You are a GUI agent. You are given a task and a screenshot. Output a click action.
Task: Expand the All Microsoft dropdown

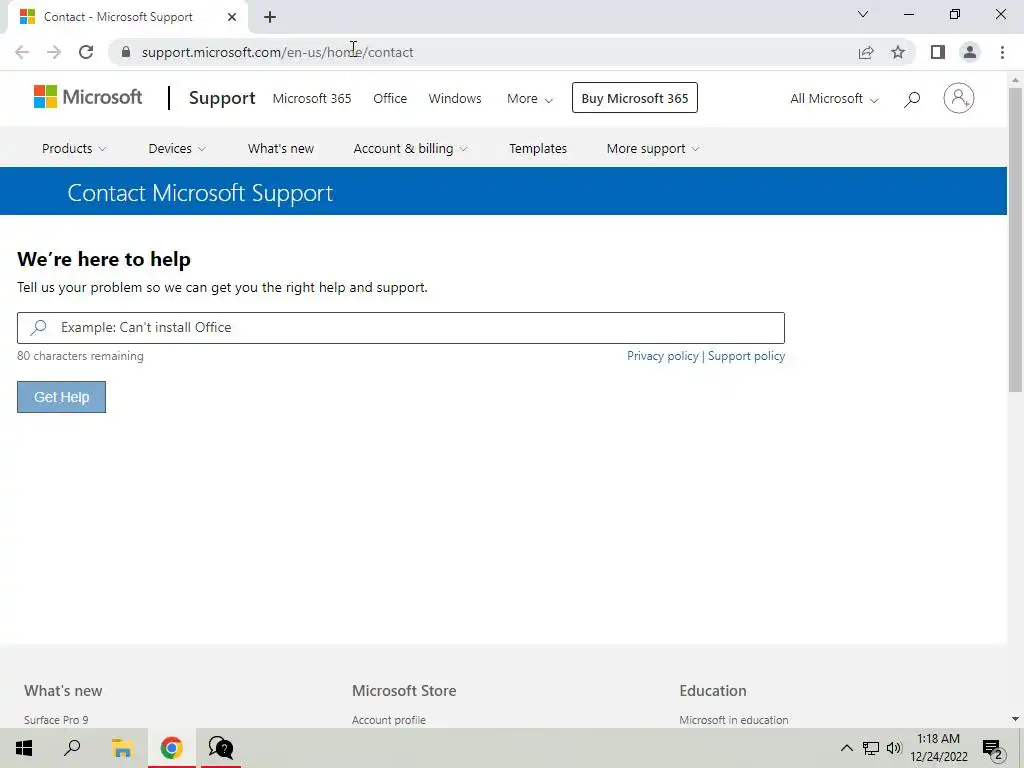(834, 99)
